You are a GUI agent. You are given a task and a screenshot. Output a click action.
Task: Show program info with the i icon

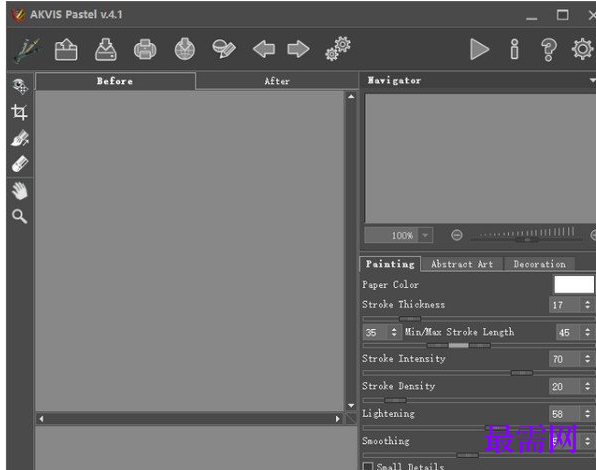pyautogui.click(x=515, y=49)
